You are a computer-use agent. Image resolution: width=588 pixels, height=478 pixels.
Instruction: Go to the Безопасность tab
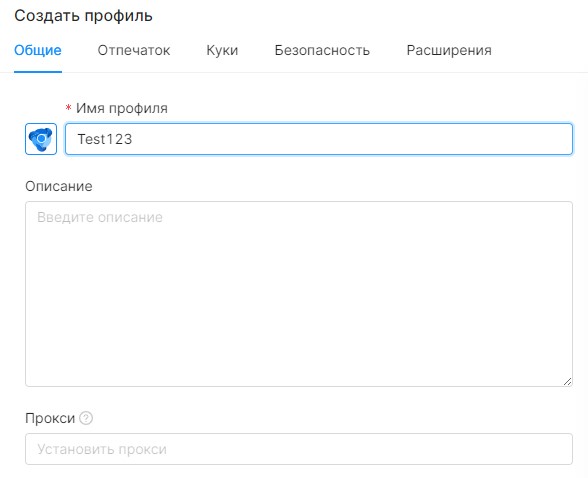[x=322, y=50]
